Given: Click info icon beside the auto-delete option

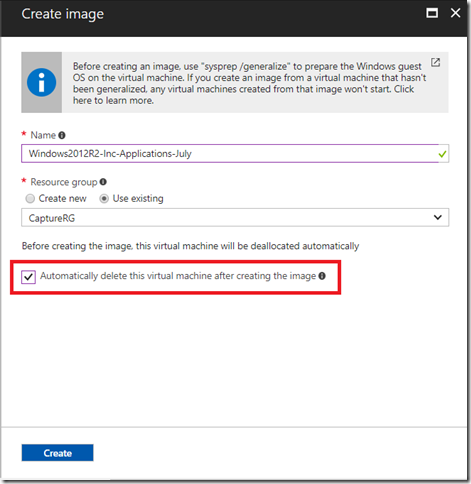Looking at the screenshot, I should [322, 276].
